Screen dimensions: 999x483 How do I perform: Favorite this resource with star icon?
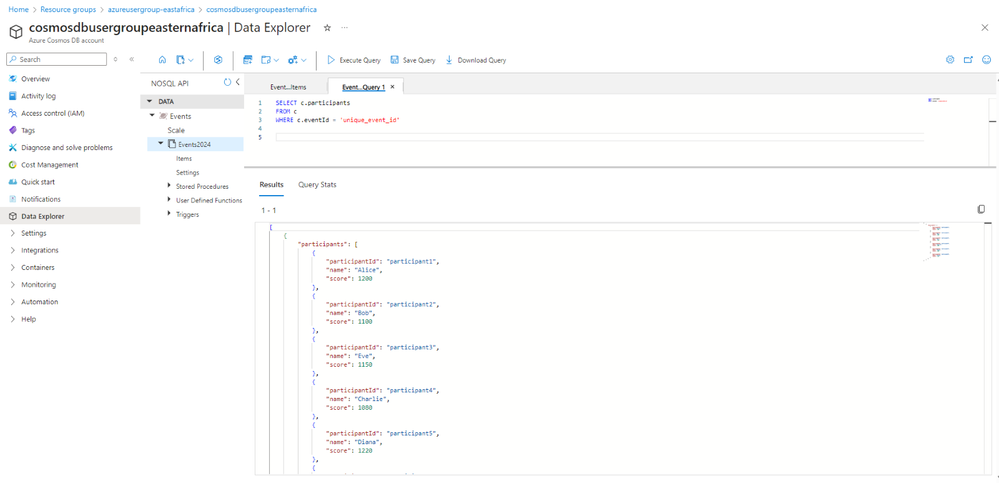[x=327, y=28]
